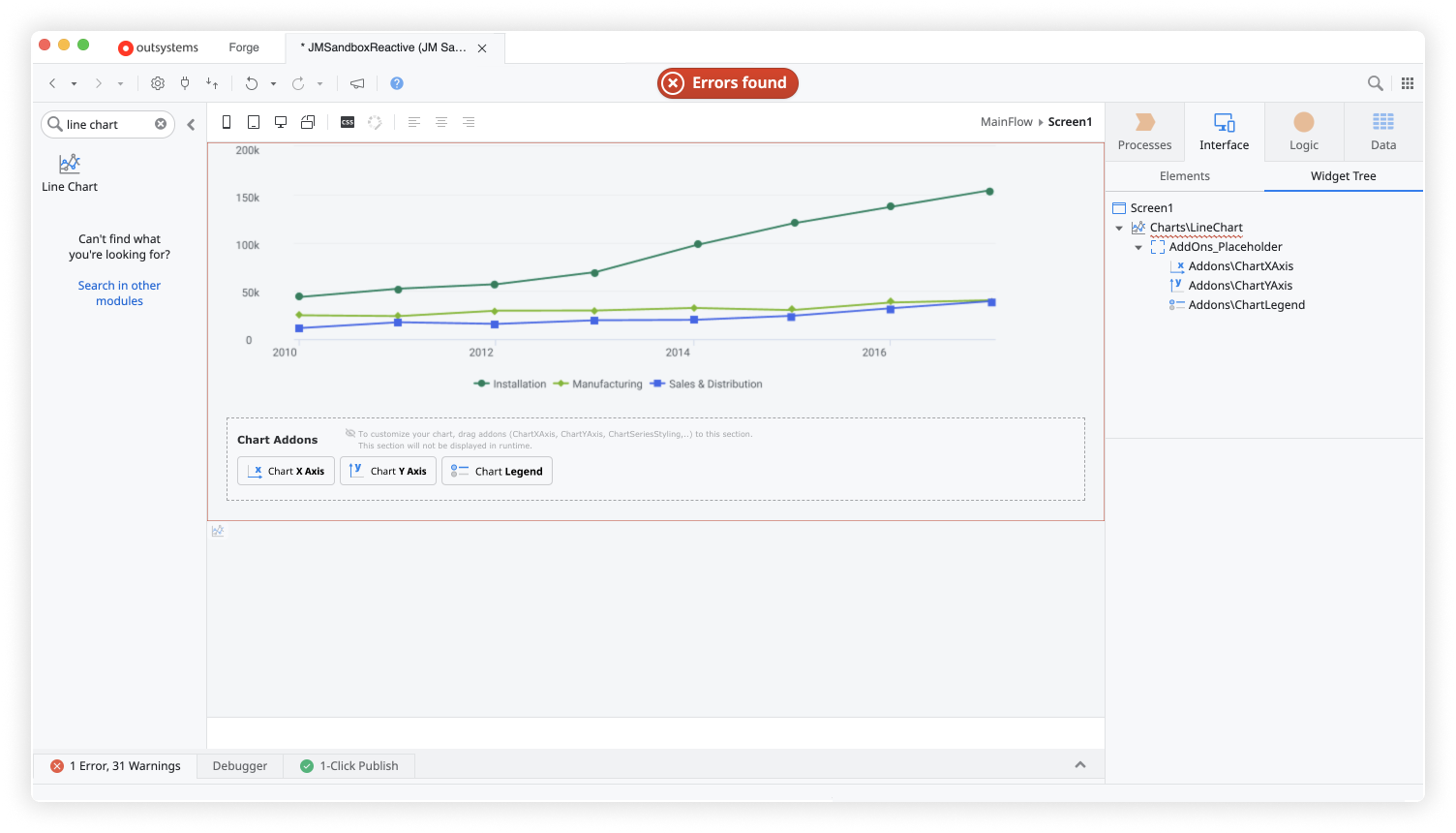The height and width of the screenshot is (833, 1456).
Task: Toggle Installation series in chart legend
Action: pos(510,385)
